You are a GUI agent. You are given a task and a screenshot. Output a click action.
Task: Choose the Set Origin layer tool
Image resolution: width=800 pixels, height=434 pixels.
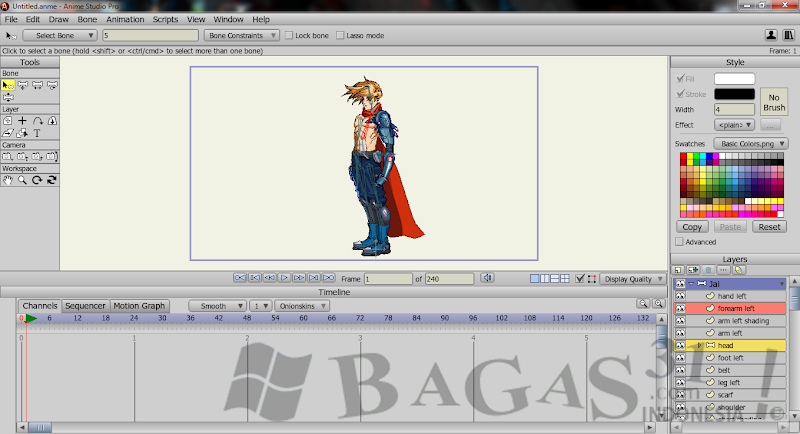8,121
